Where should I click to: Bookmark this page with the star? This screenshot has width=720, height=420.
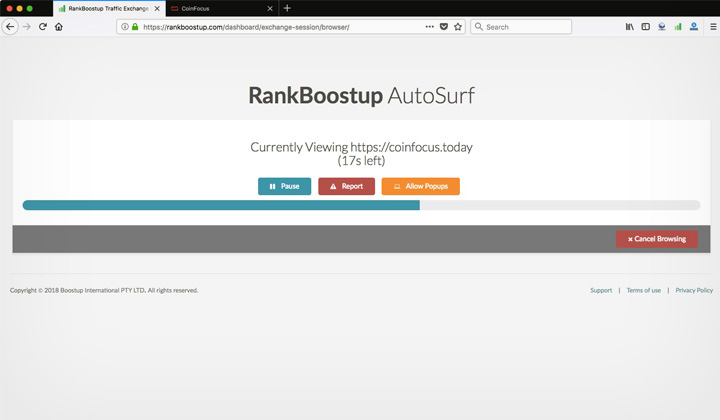458,27
